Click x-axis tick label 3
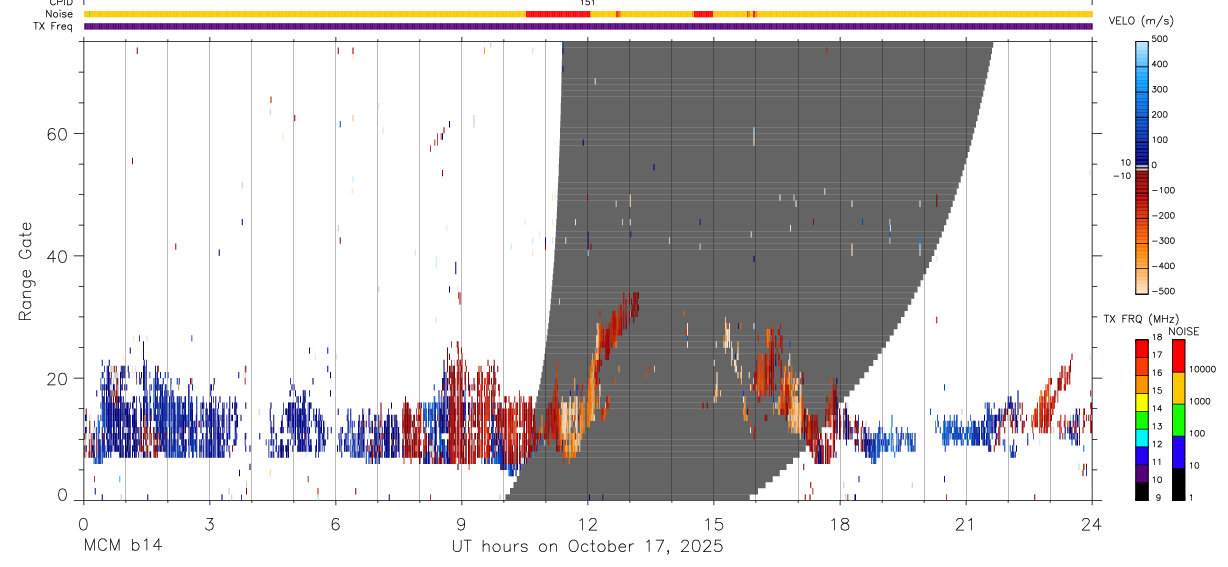 click(x=209, y=523)
